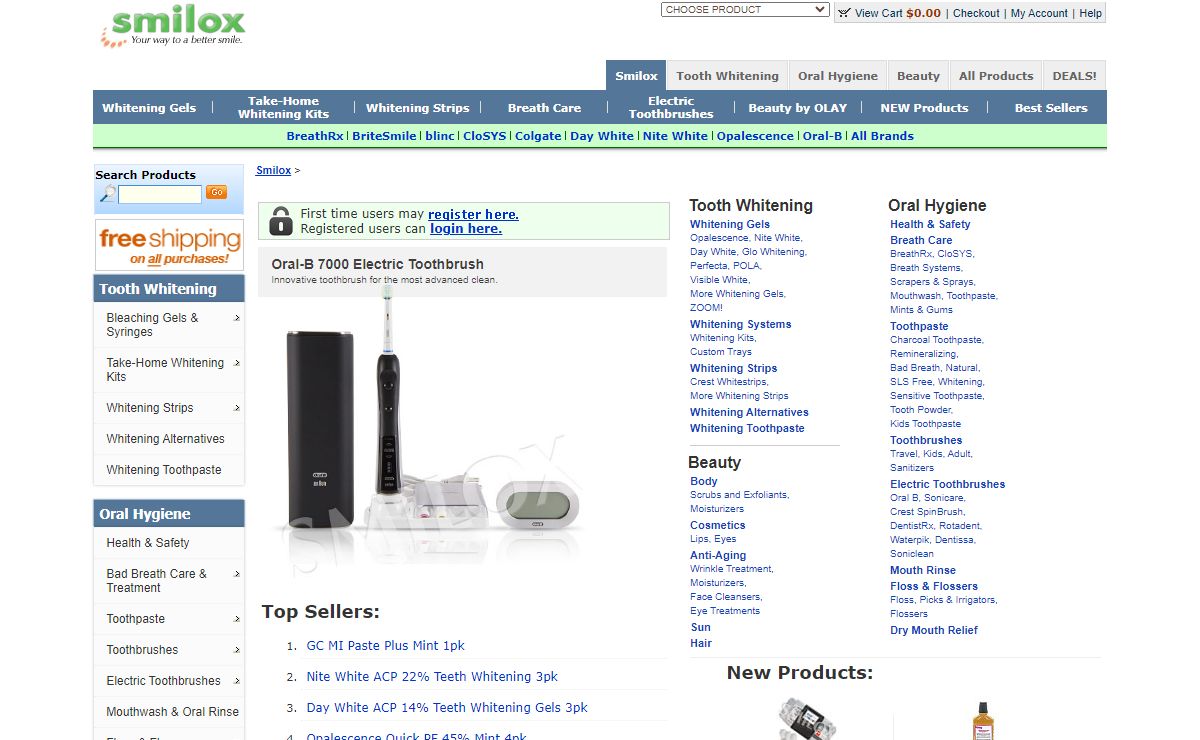
Task: Open the DEALS! tab
Action: point(1075,76)
